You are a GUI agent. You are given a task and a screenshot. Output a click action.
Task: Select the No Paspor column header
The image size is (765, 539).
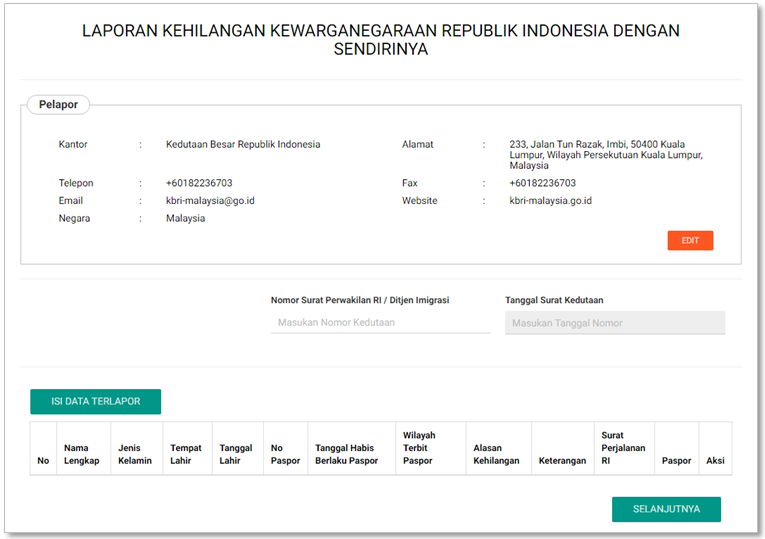coord(285,454)
